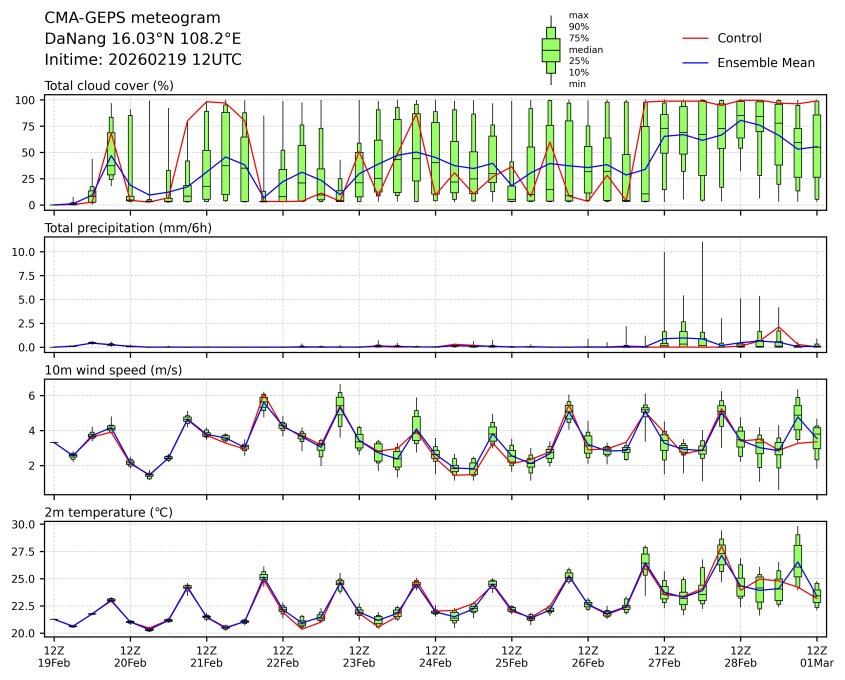Image resolution: width=845 pixels, height=680 pixels.
Task: Click the 12Z 26Feb time axis label
Action: 588,657
